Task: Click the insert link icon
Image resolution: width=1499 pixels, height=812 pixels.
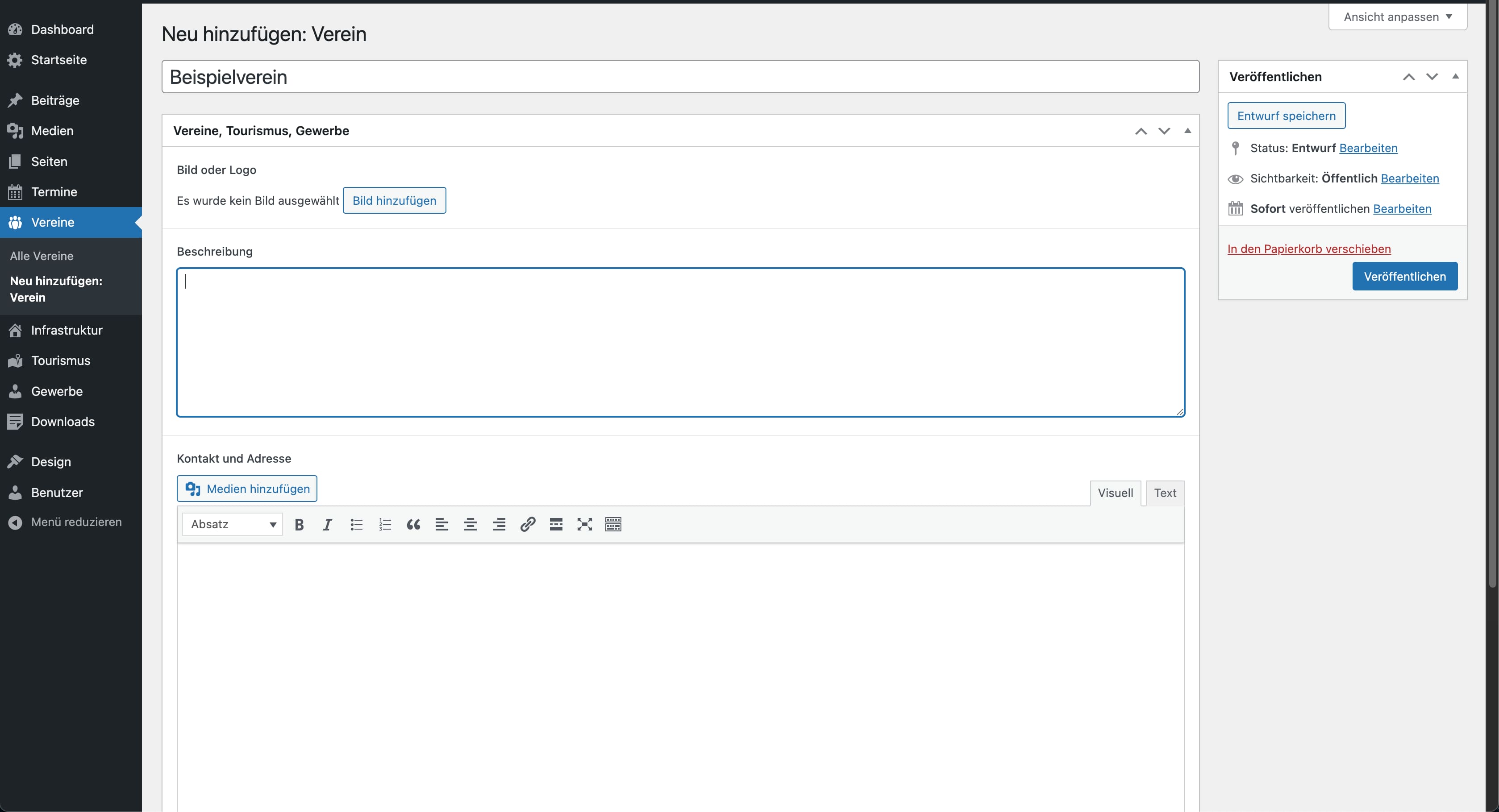Action: pyautogui.click(x=528, y=525)
